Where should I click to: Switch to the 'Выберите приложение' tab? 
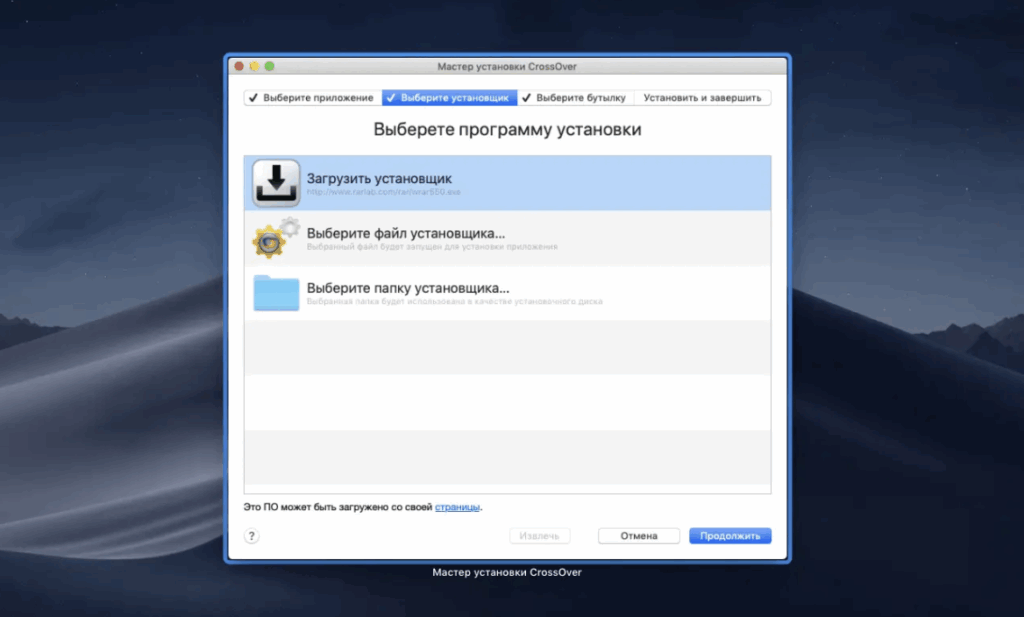click(313, 98)
